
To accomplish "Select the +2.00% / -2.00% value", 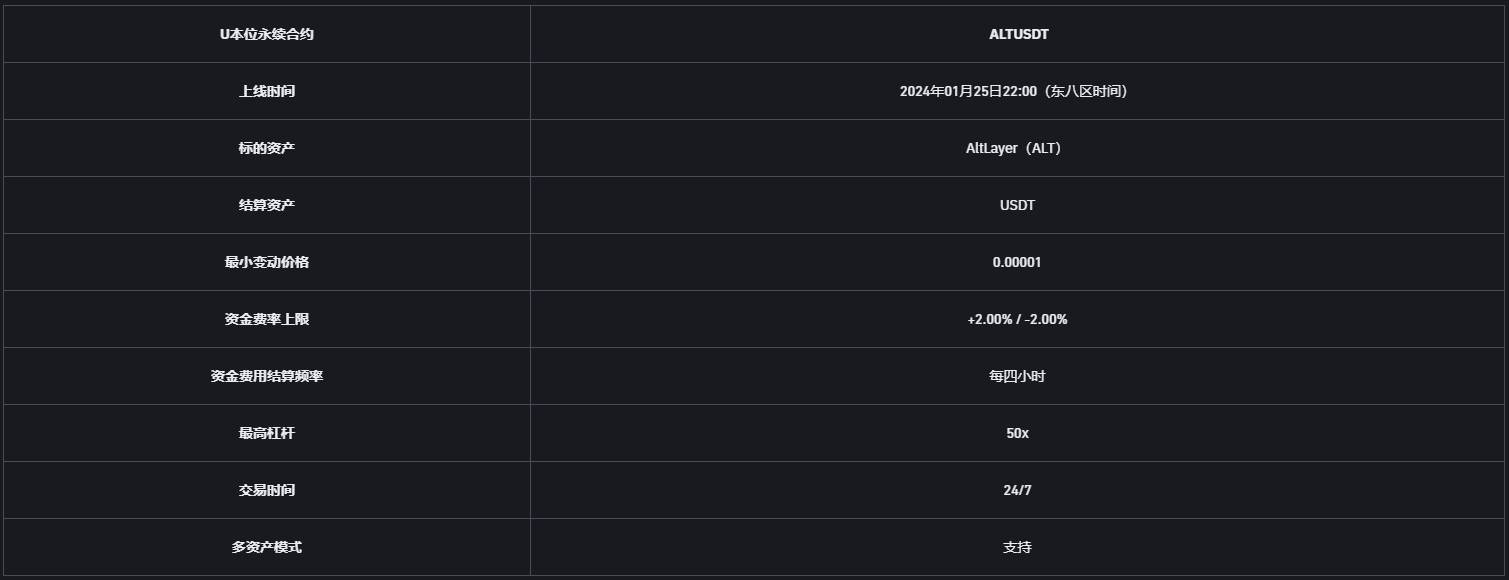I will (x=1017, y=319).
